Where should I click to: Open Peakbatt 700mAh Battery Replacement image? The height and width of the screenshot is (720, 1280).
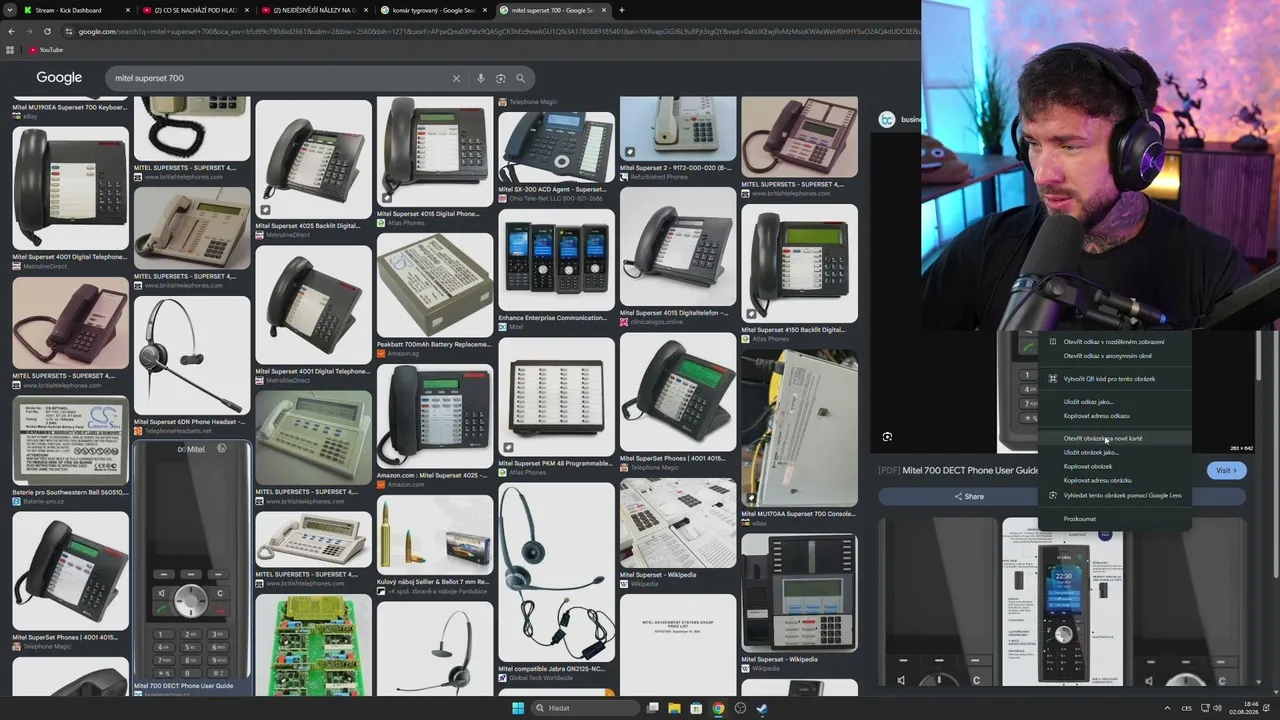[435, 285]
